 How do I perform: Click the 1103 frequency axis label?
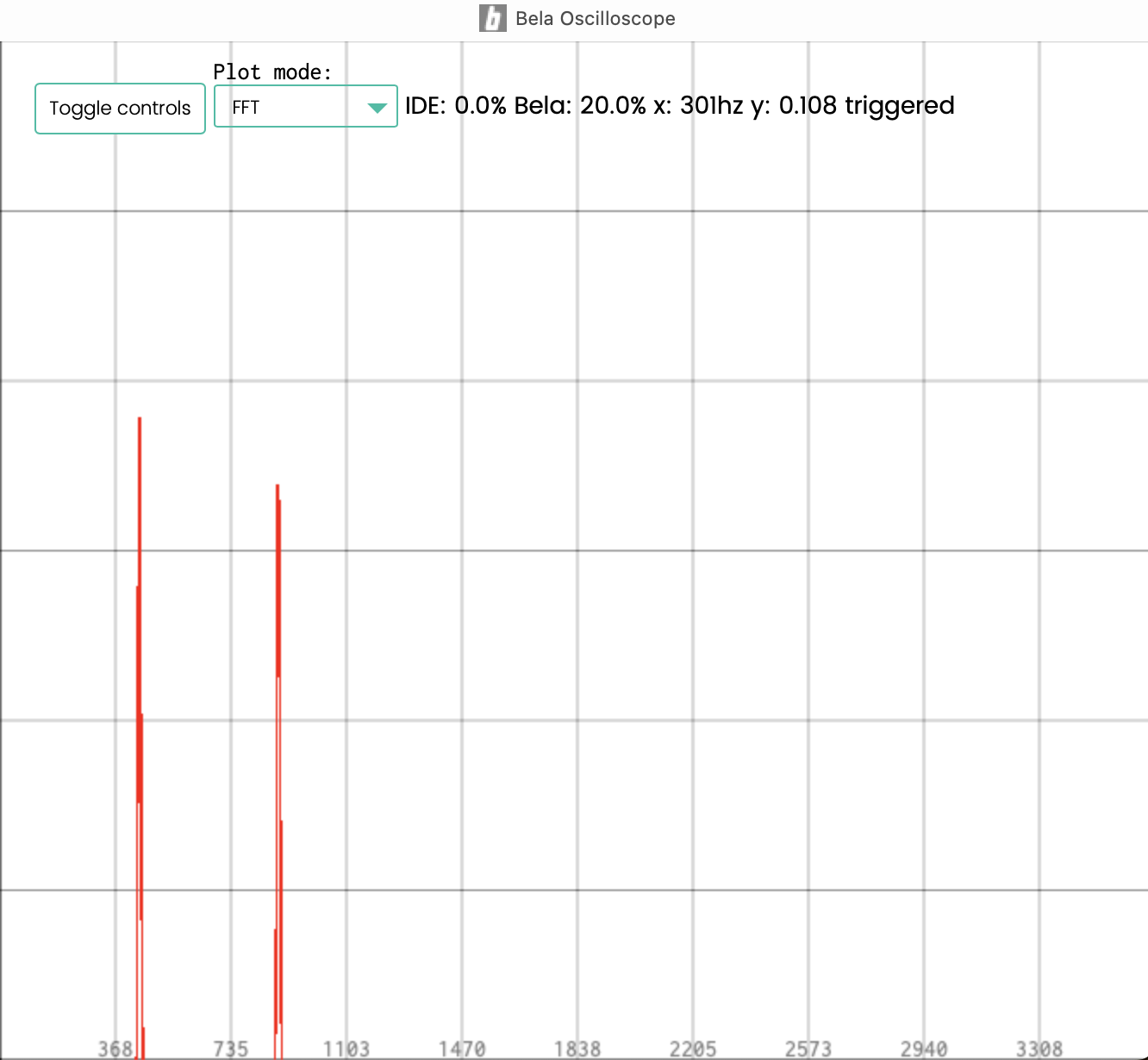coord(346,1049)
